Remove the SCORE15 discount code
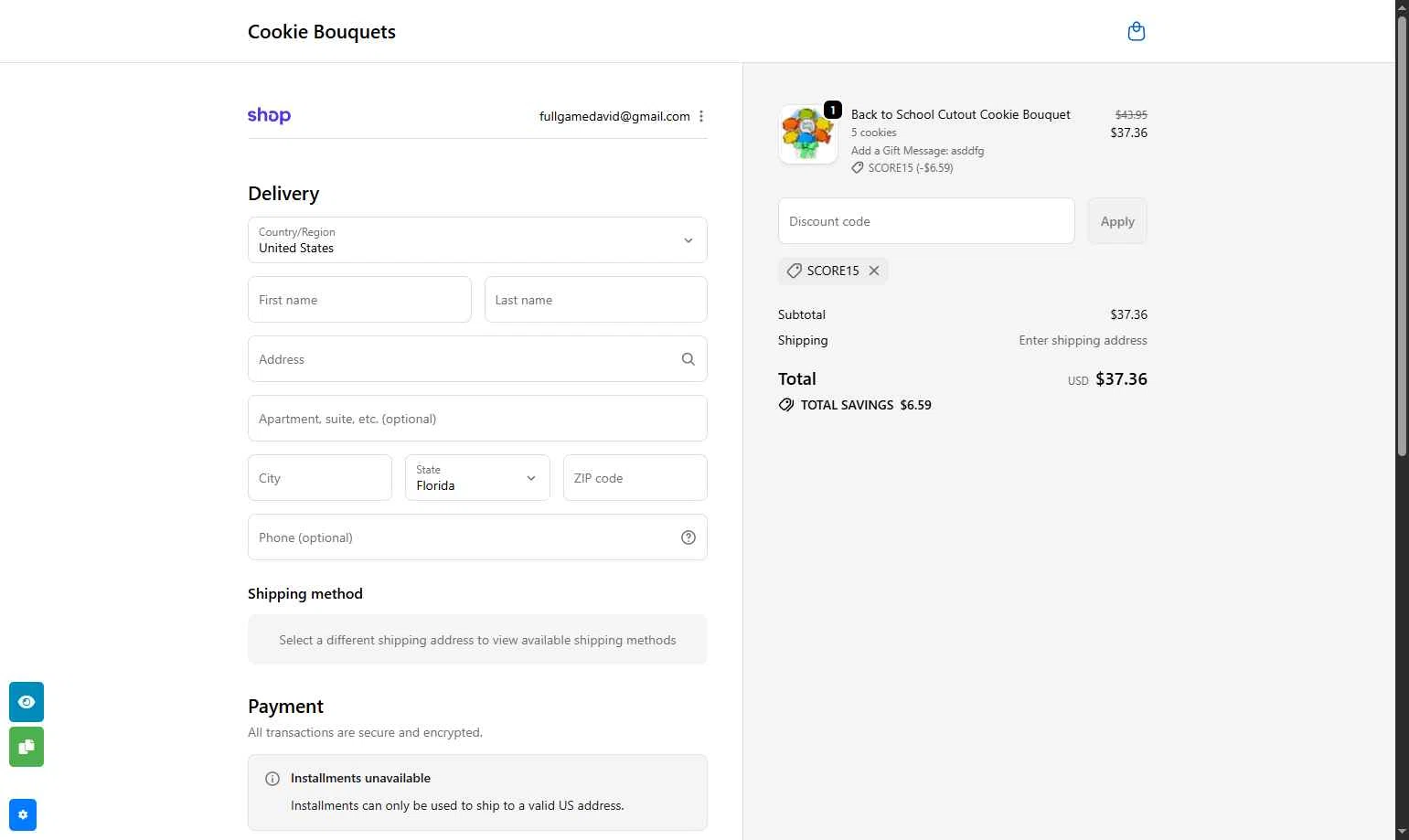The height and width of the screenshot is (840, 1409). click(x=874, y=271)
